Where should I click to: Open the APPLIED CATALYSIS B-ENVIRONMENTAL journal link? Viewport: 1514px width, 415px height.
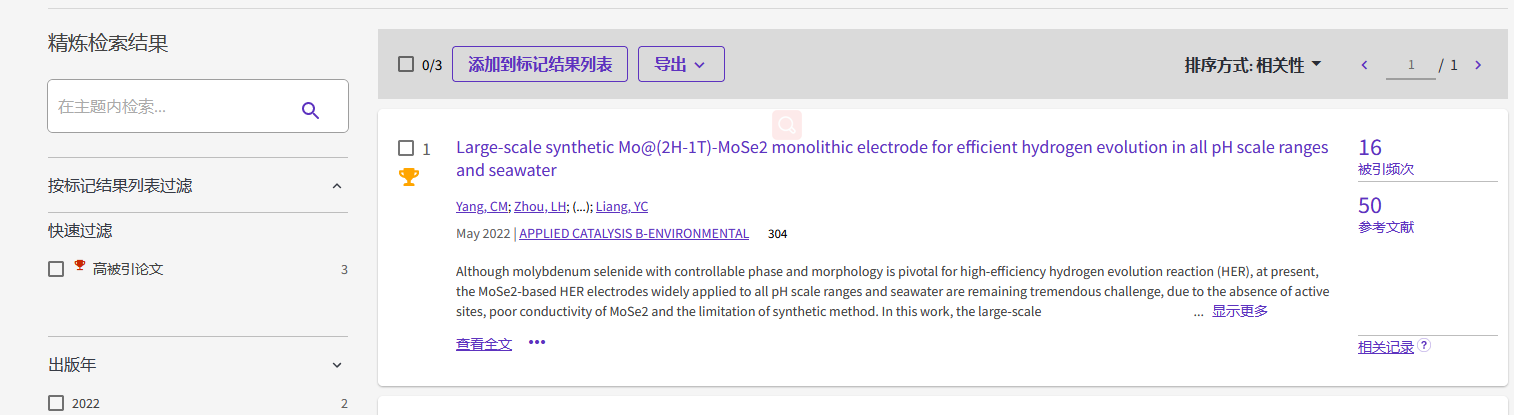click(634, 234)
